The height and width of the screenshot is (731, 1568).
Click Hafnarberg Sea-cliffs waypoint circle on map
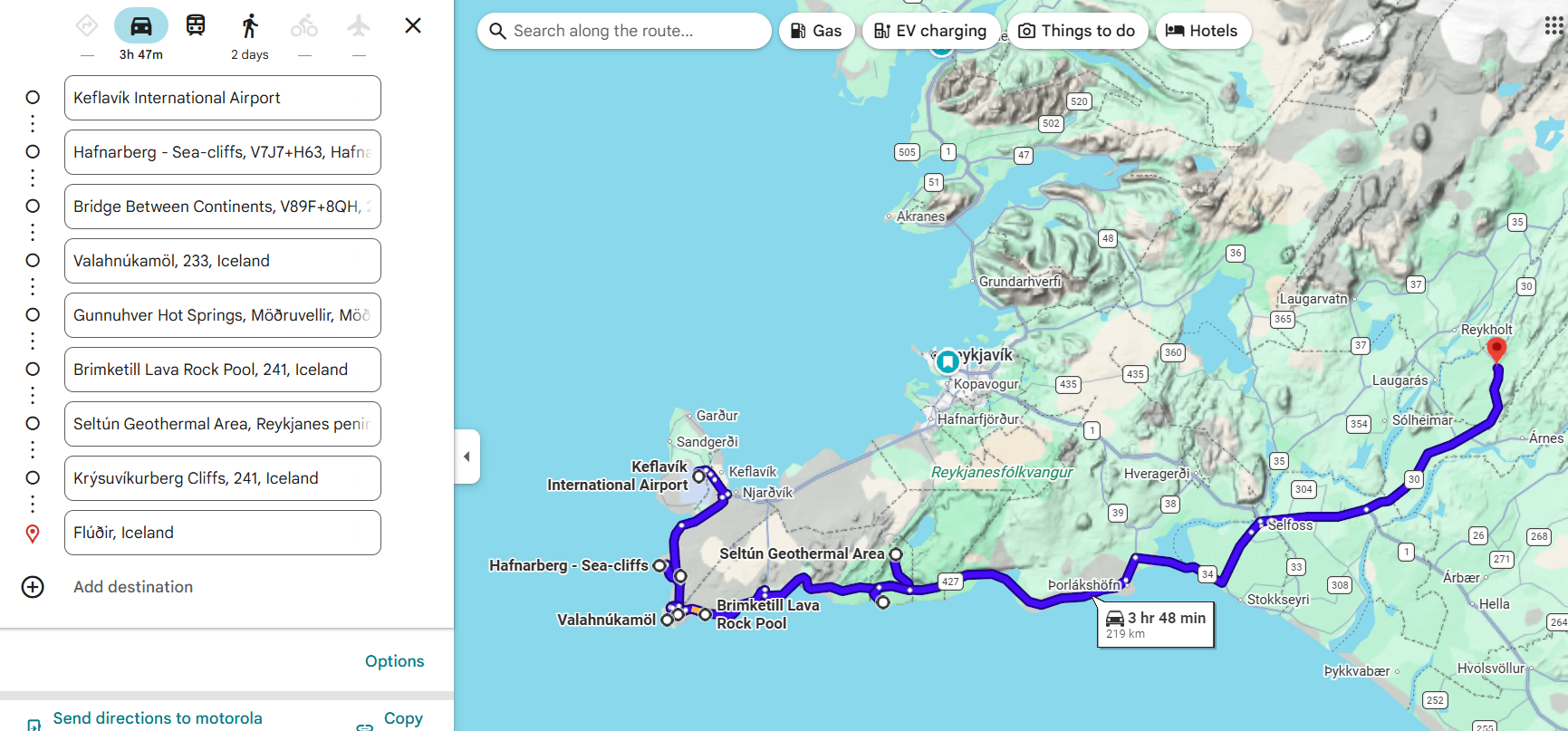pos(659,565)
